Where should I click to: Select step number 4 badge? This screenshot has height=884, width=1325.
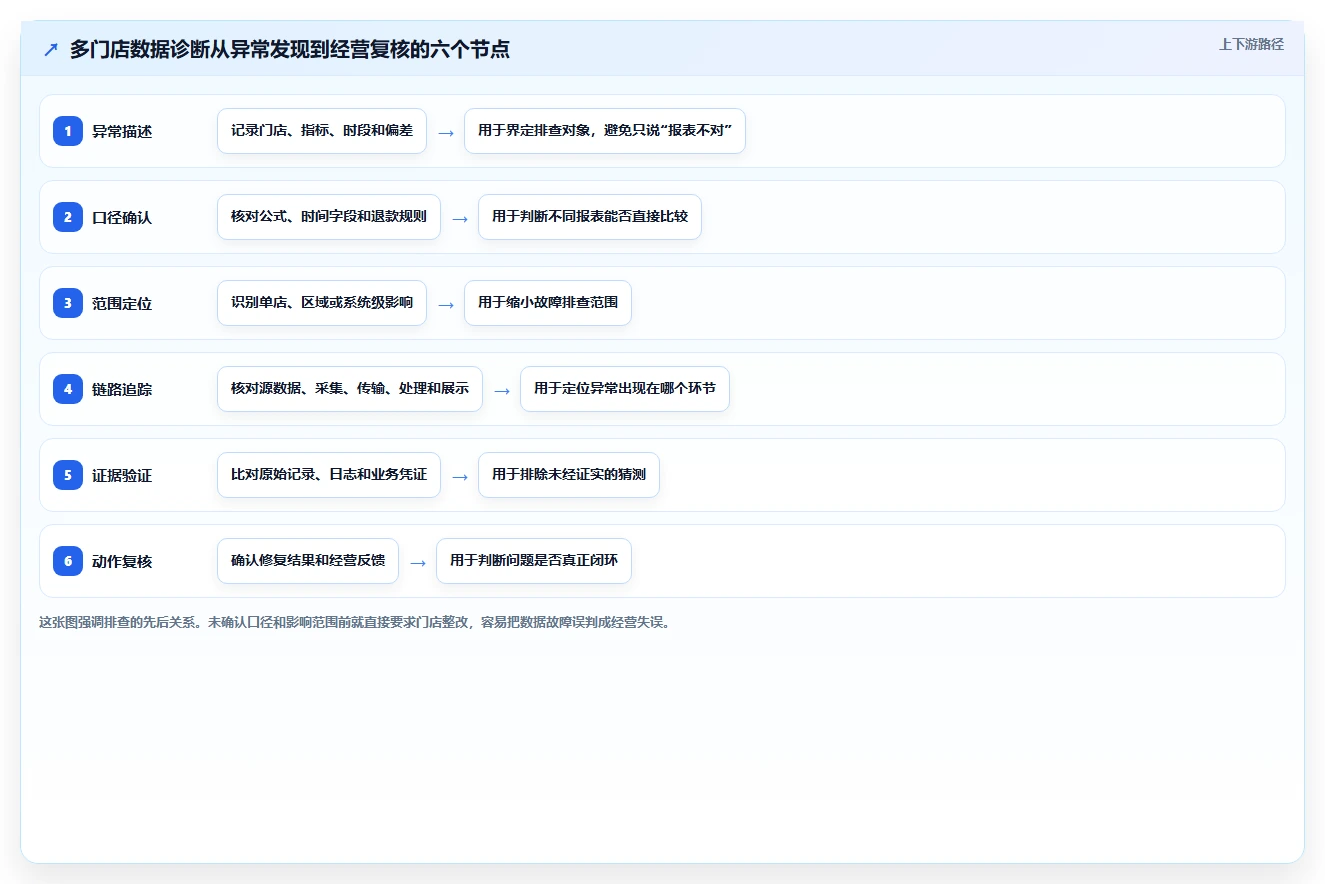(68, 389)
